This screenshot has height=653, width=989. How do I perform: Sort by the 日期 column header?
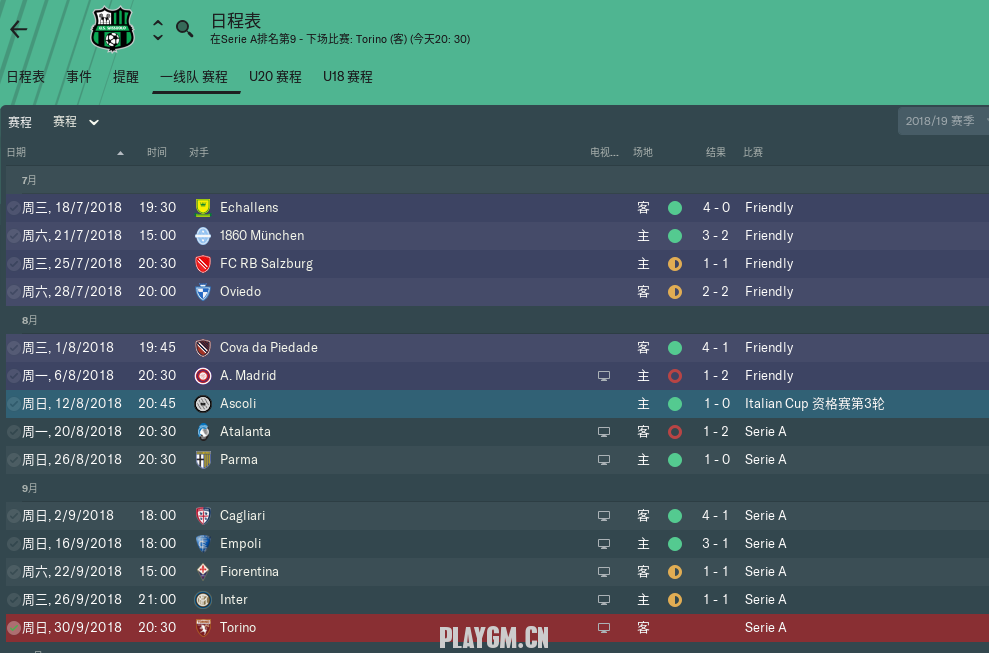point(16,152)
